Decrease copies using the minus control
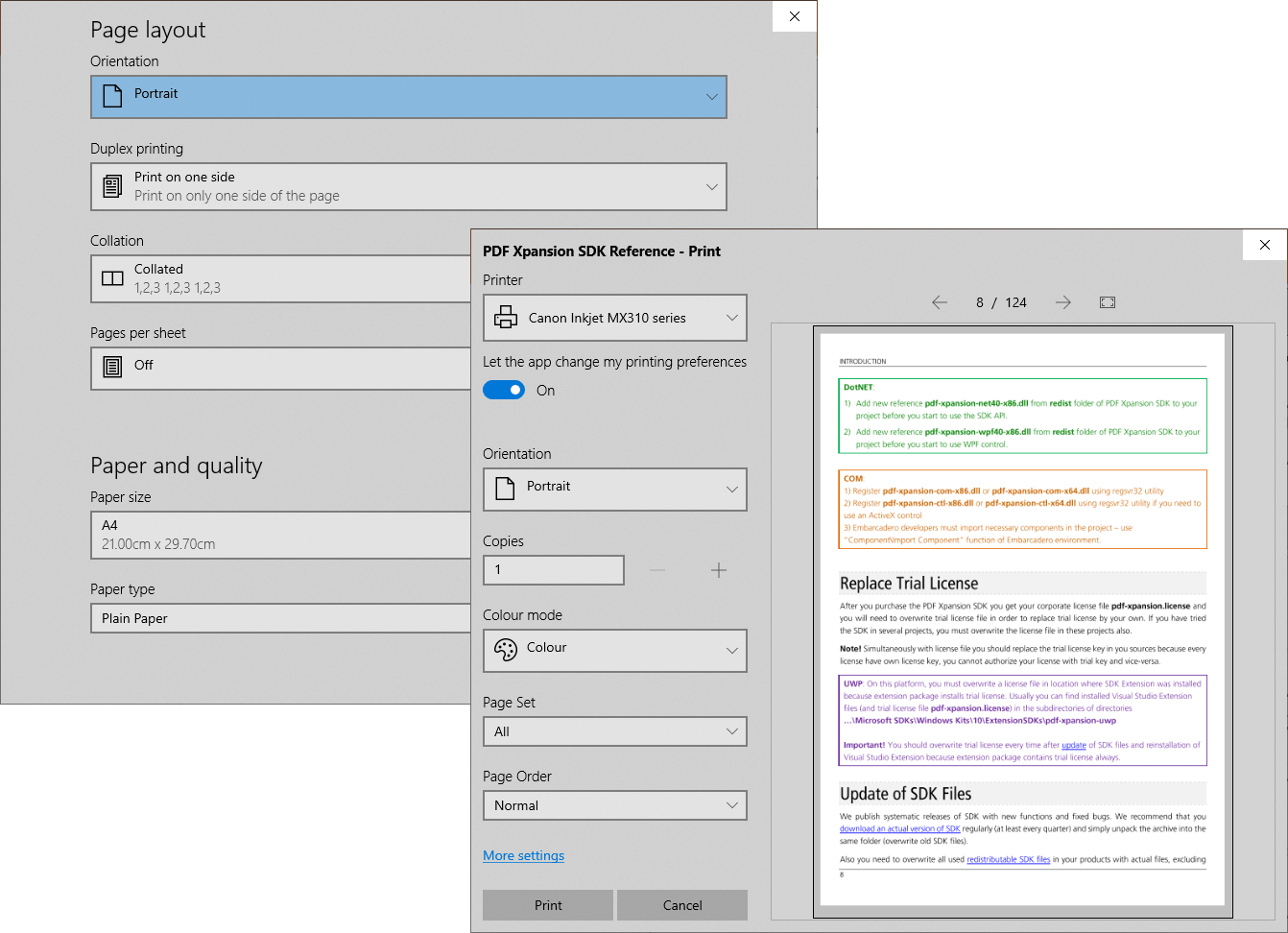Image resolution: width=1288 pixels, height=933 pixels. 657,569
